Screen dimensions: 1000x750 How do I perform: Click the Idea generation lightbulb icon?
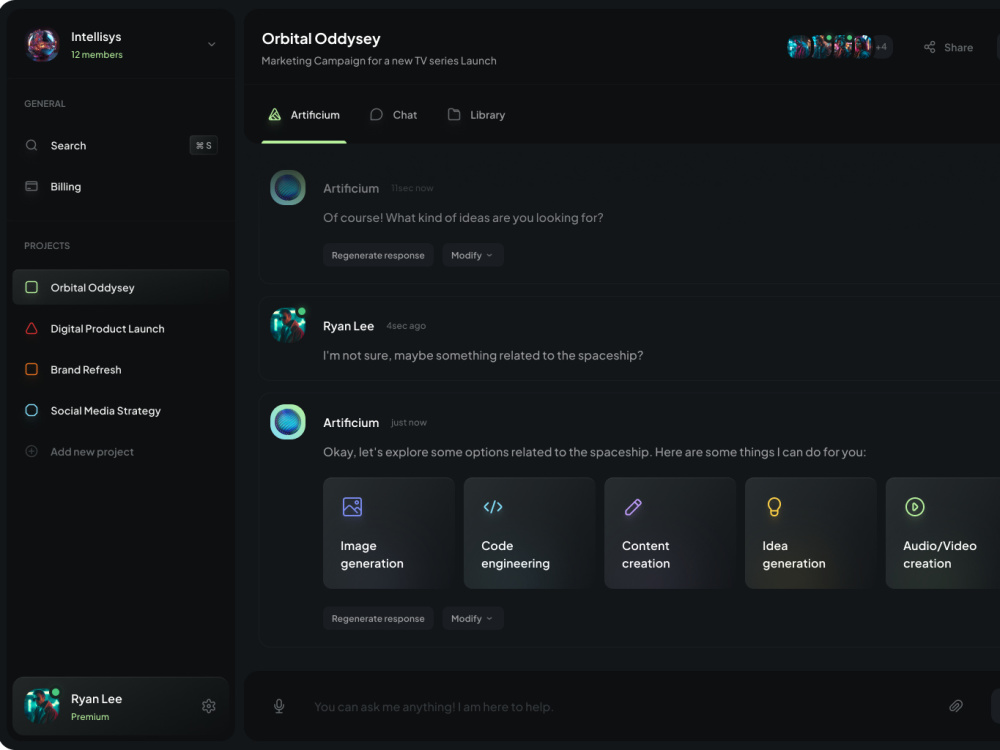click(x=774, y=507)
